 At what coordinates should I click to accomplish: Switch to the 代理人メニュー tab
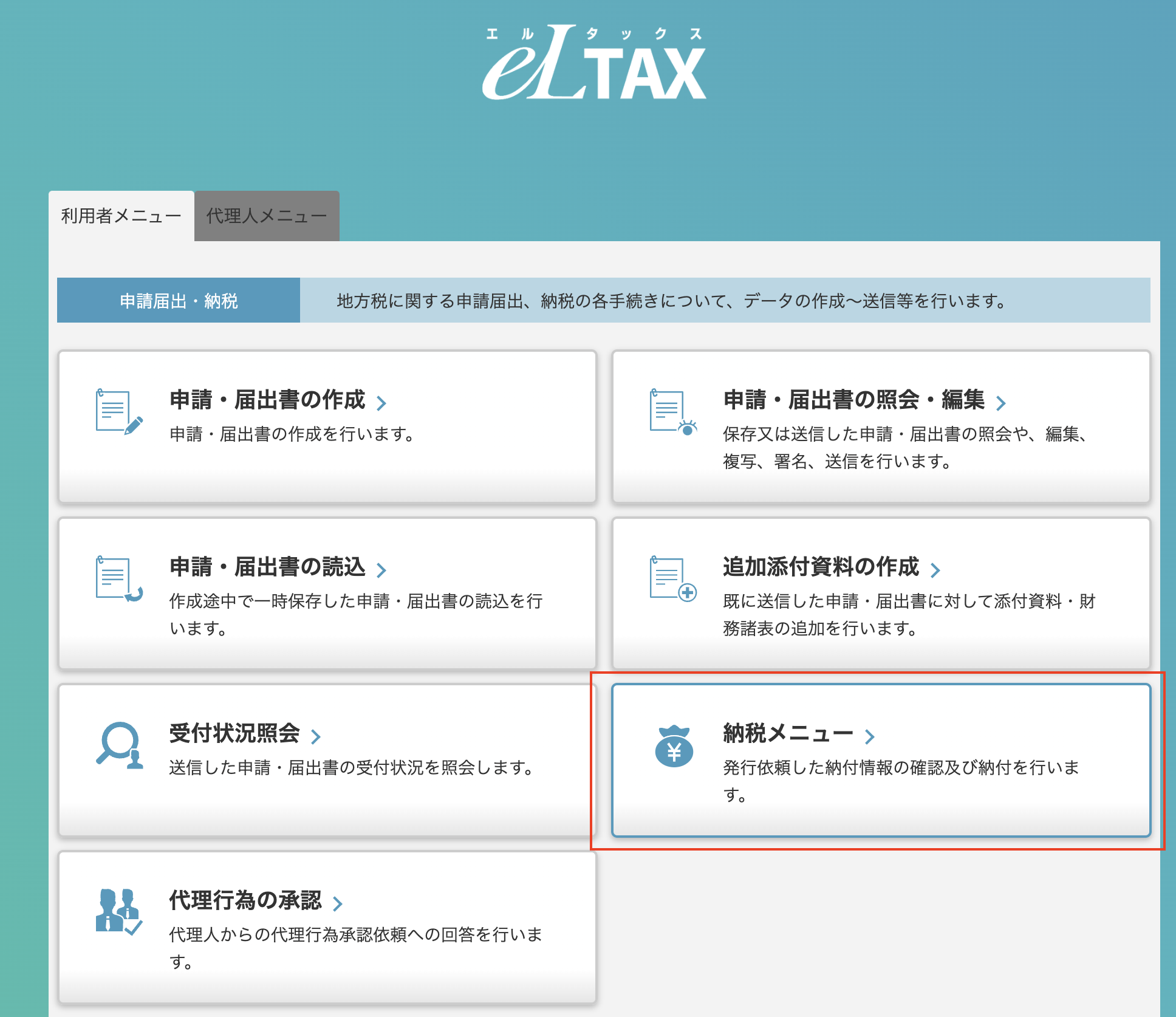(x=267, y=216)
